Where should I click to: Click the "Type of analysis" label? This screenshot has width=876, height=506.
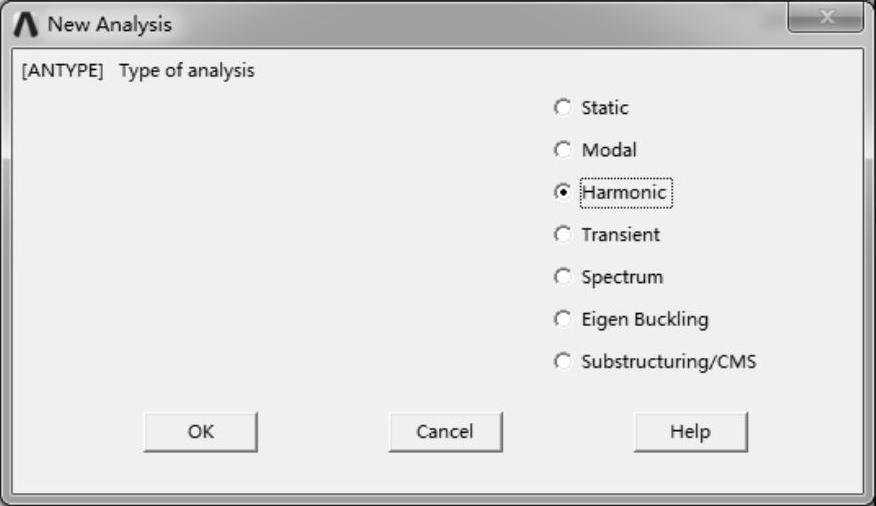pos(187,72)
